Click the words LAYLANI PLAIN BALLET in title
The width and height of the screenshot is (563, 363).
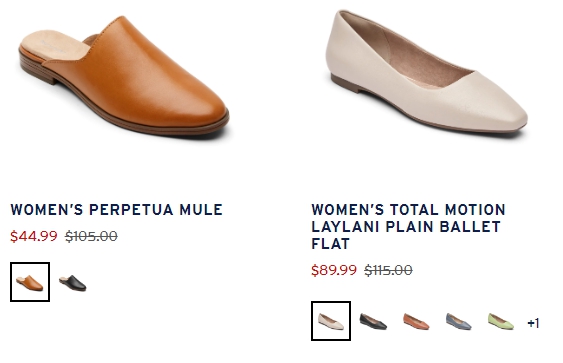click(406, 227)
